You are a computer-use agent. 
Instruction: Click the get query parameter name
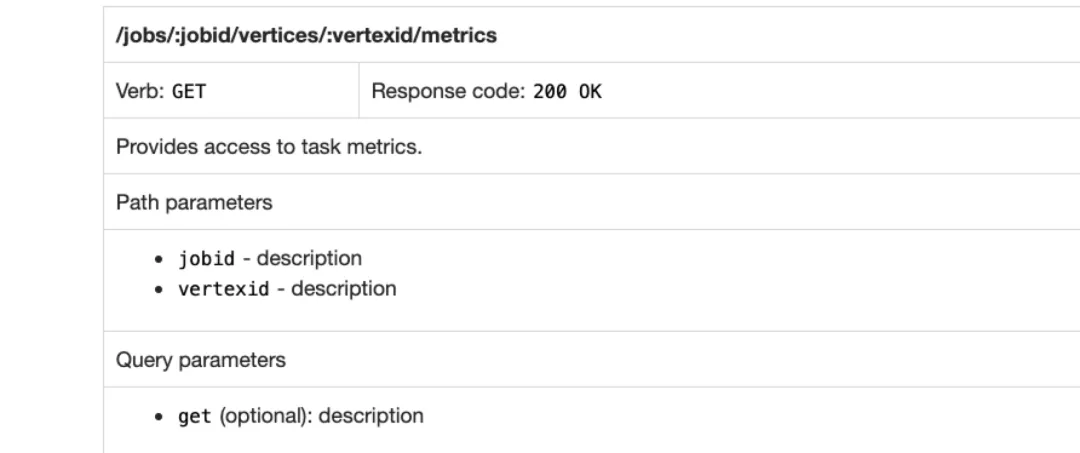coord(195,417)
